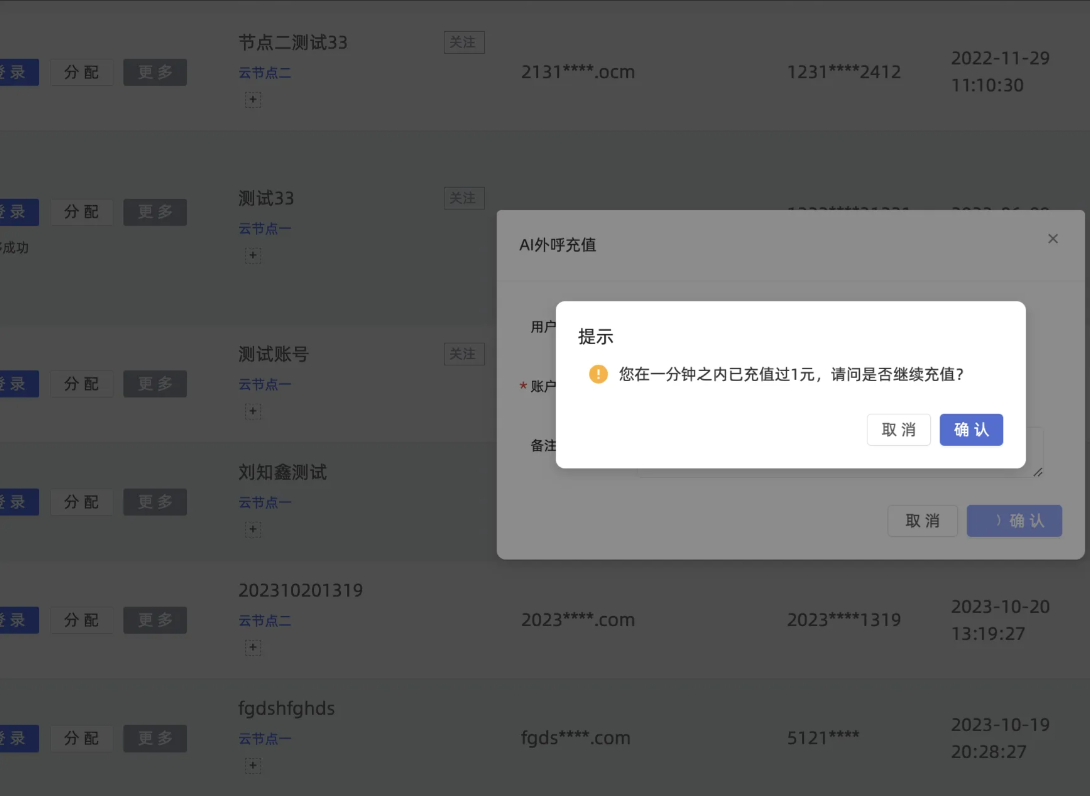
Task: Expand the plus icon under fgdshfghds
Action: point(253,765)
